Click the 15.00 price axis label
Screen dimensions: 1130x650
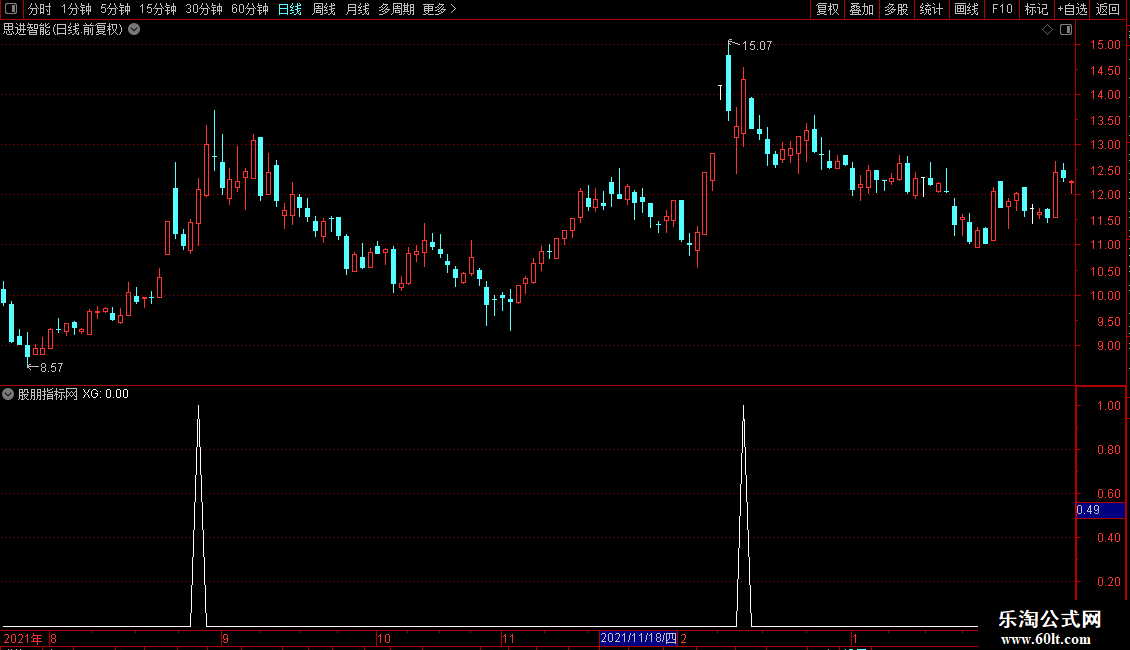pyautogui.click(x=1105, y=45)
